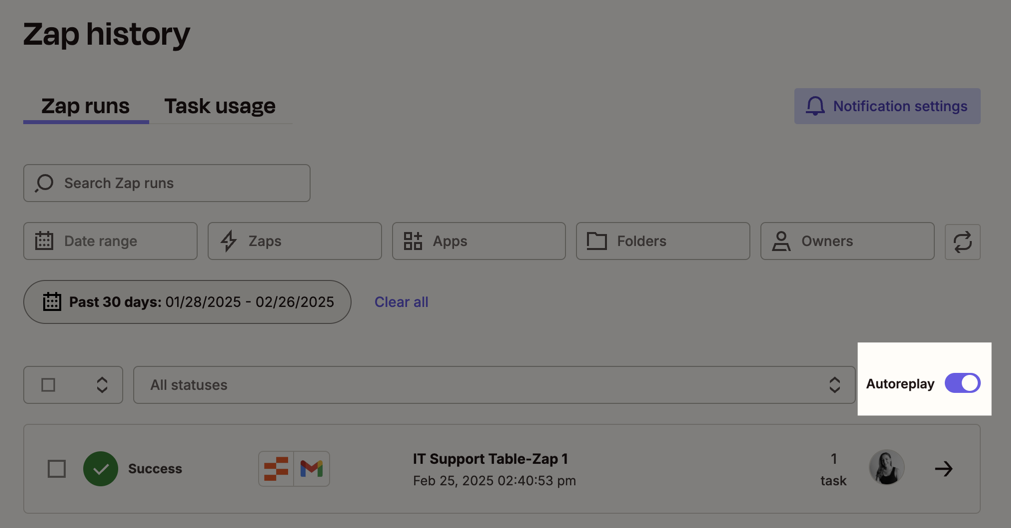This screenshot has height=528, width=1011.
Task: Click the refresh icon next to Owners
Action: click(x=962, y=241)
